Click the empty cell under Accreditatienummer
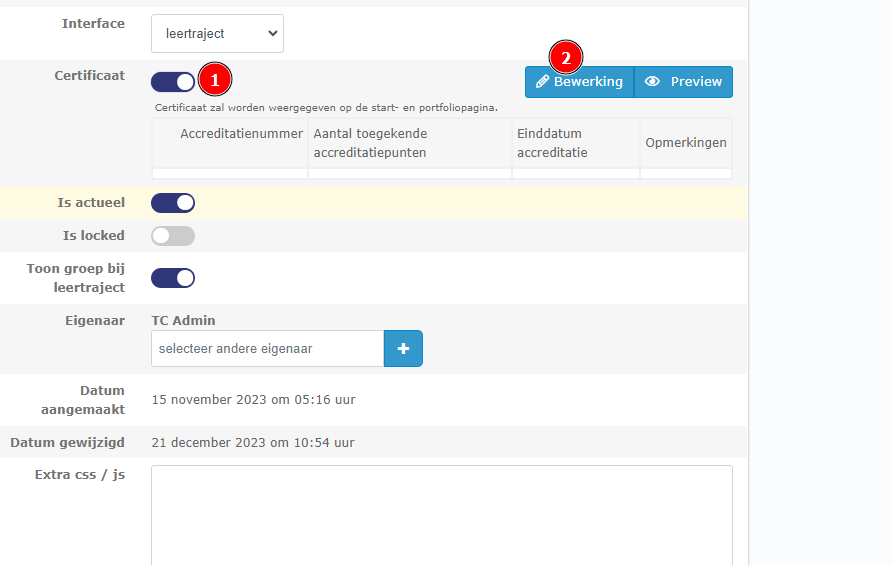The width and height of the screenshot is (893, 565). click(230, 174)
